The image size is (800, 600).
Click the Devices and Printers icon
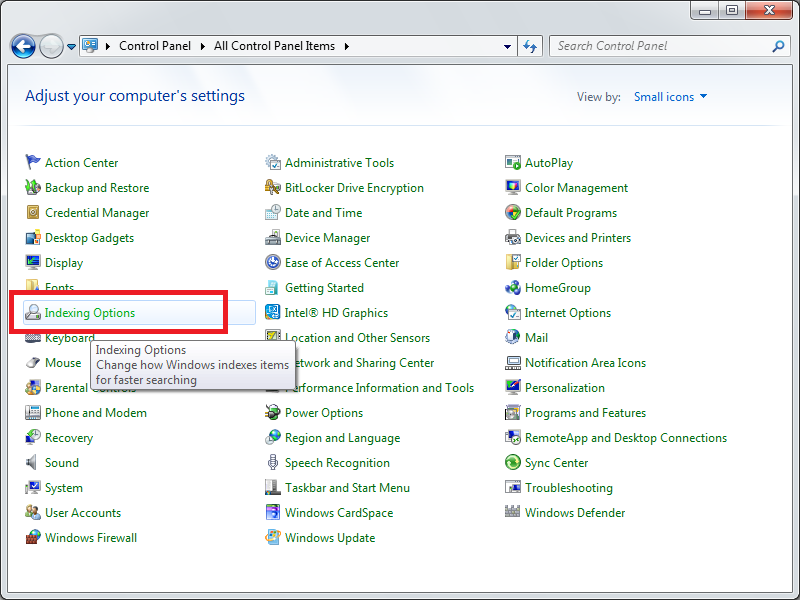pos(513,237)
